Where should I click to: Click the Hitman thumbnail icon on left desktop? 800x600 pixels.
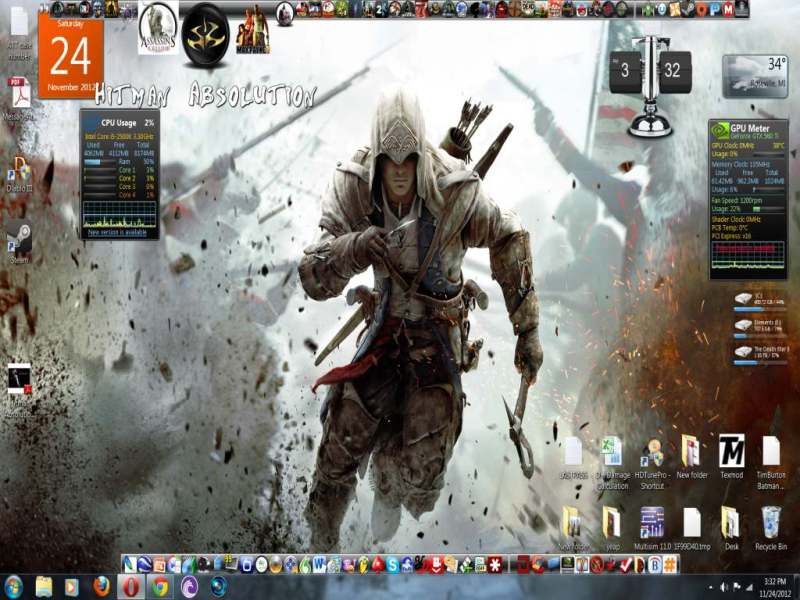[19, 379]
